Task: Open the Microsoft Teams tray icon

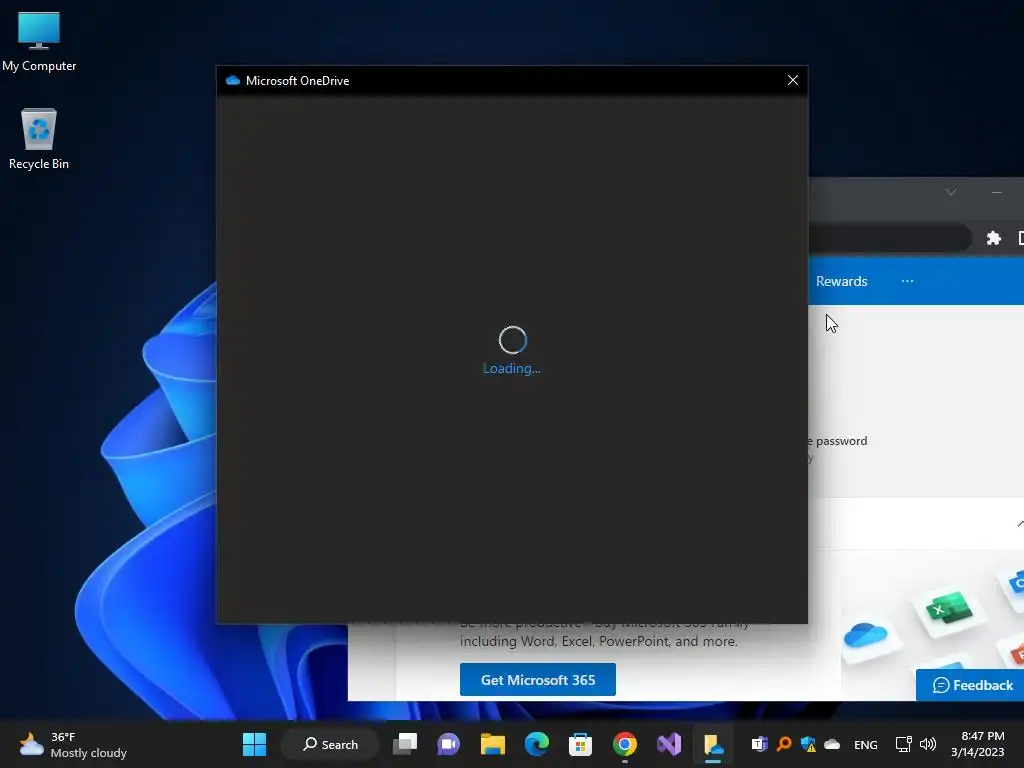Action: coord(759,744)
